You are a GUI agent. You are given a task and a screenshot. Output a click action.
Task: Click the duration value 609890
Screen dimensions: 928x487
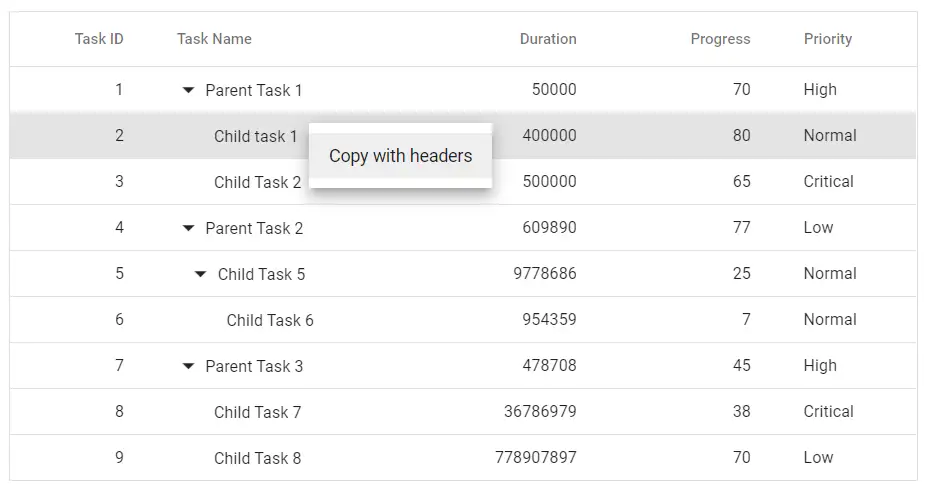point(549,228)
